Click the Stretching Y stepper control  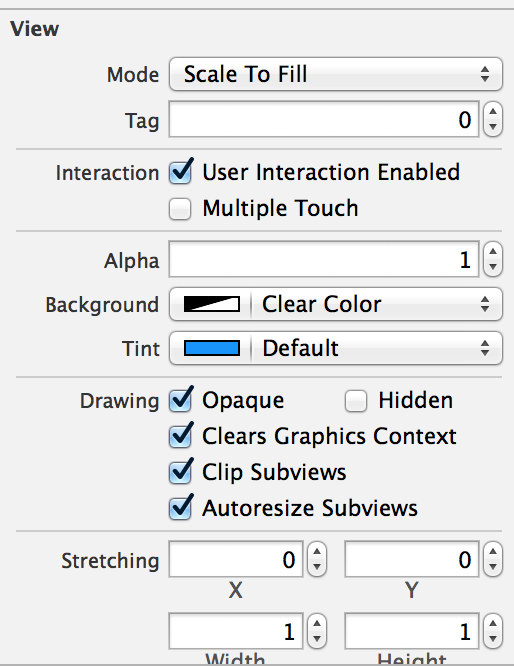click(x=493, y=559)
